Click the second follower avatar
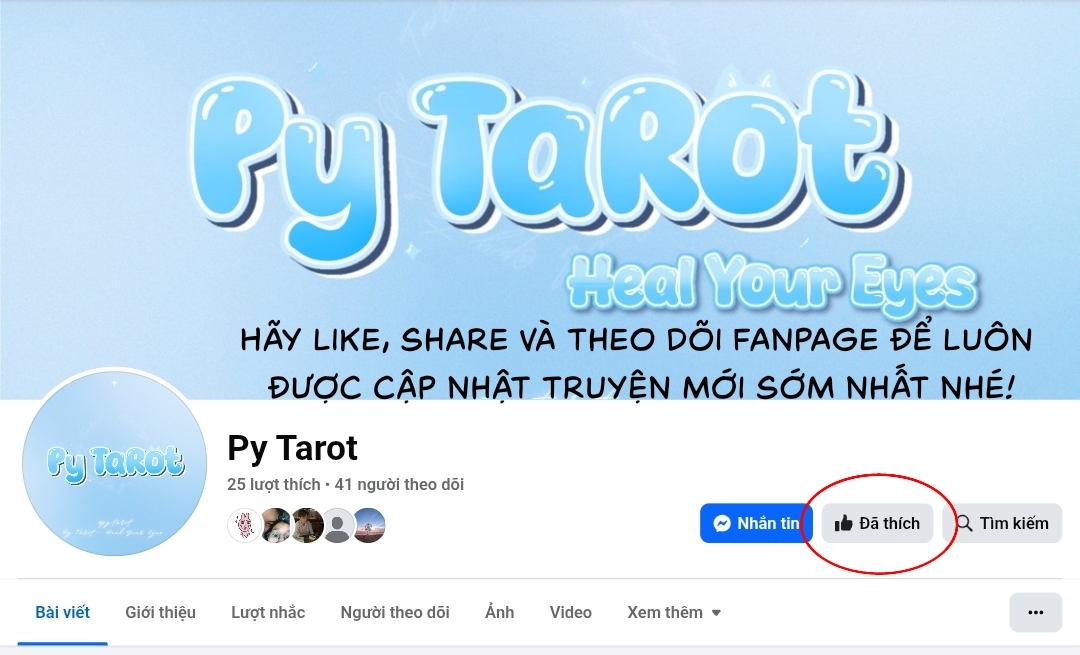1080x655 pixels. pyautogui.click(x=276, y=526)
